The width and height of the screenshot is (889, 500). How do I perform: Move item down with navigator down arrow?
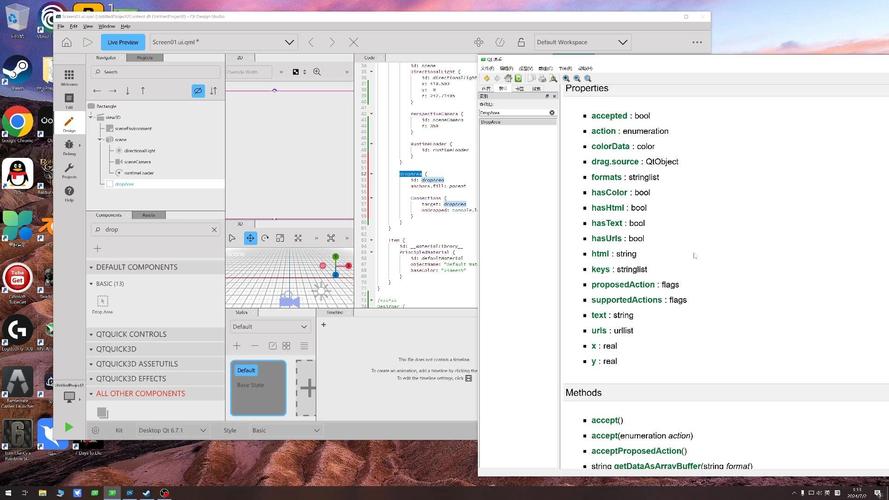pyautogui.click(x=128, y=91)
